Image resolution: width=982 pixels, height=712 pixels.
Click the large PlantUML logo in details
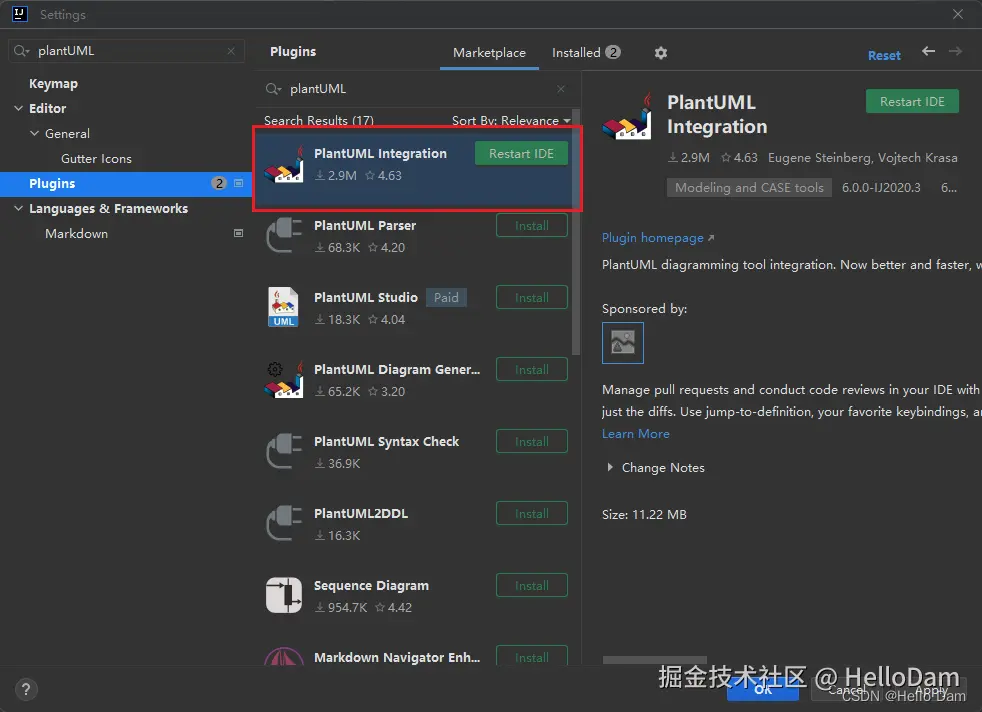click(x=627, y=116)
